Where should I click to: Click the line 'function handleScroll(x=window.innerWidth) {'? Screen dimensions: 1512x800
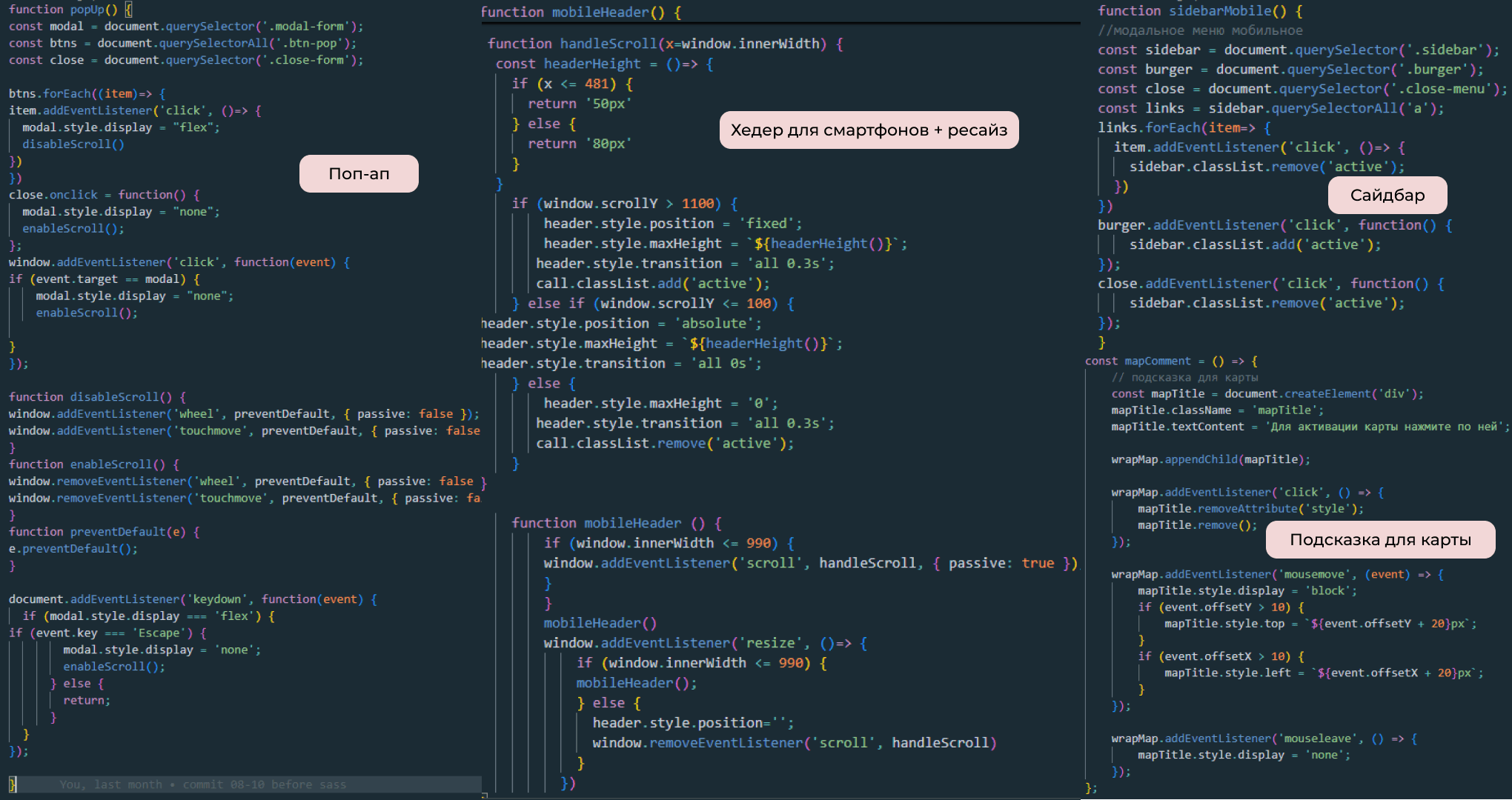click(x=666, y=44)
